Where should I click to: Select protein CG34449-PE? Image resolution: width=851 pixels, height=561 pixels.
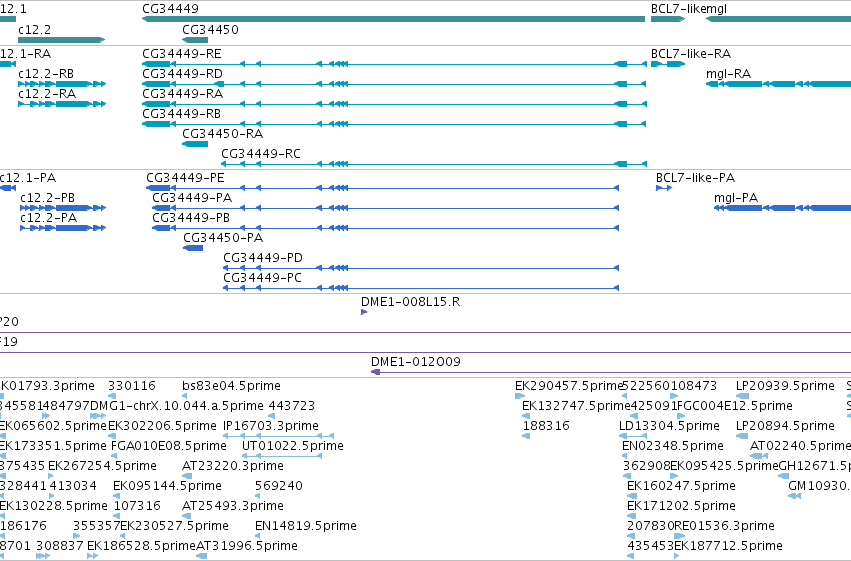coord(185,178)
